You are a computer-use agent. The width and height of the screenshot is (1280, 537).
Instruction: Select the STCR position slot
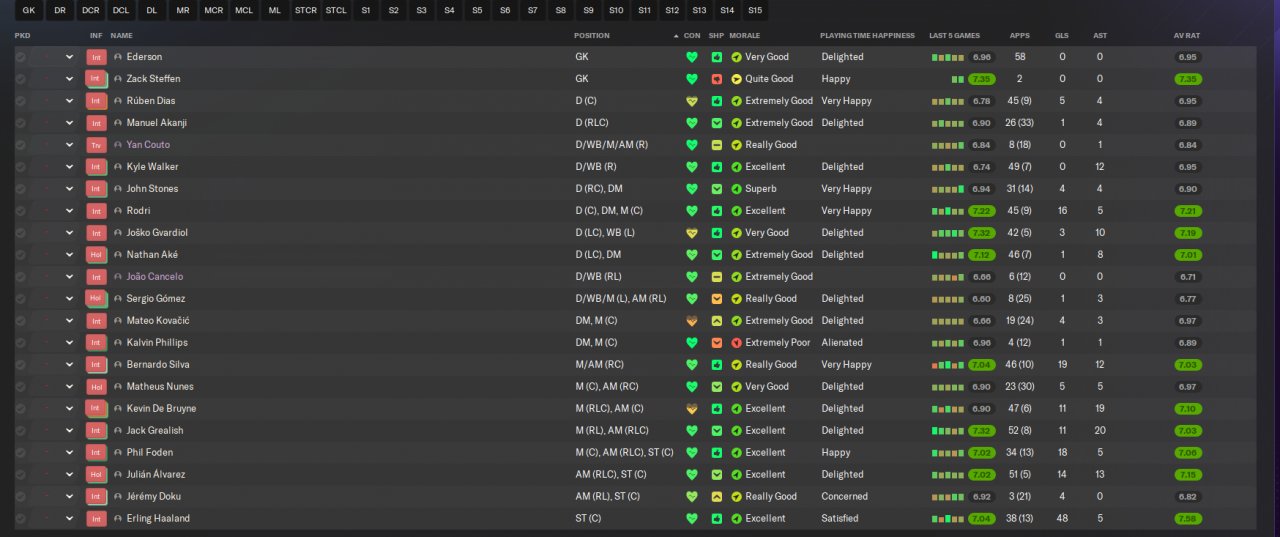click(x=305, y=11)
